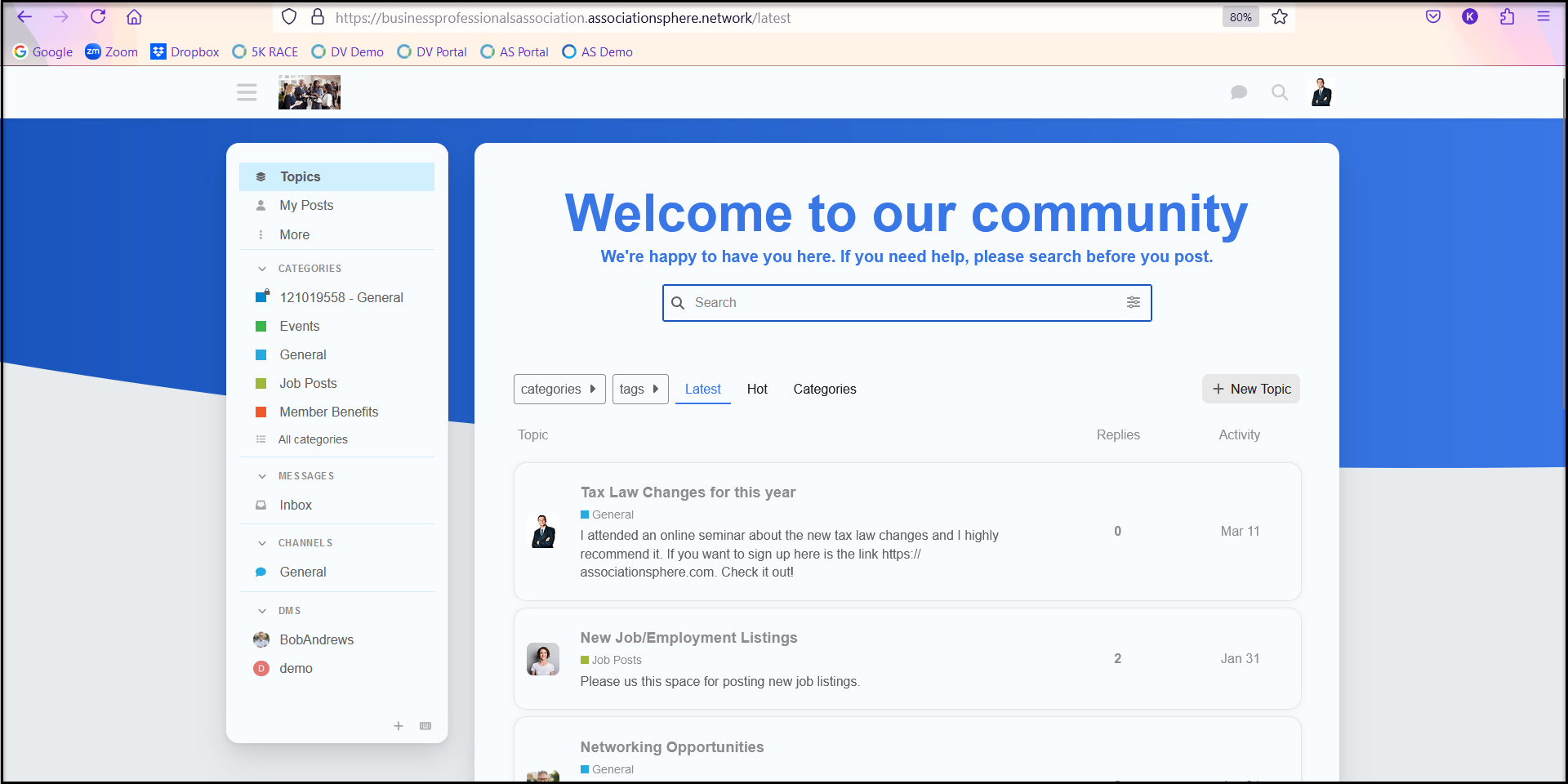Open the Zoom bookmark
The width and height of the screenshot is (1568, 784).
(x=112, y=51)
